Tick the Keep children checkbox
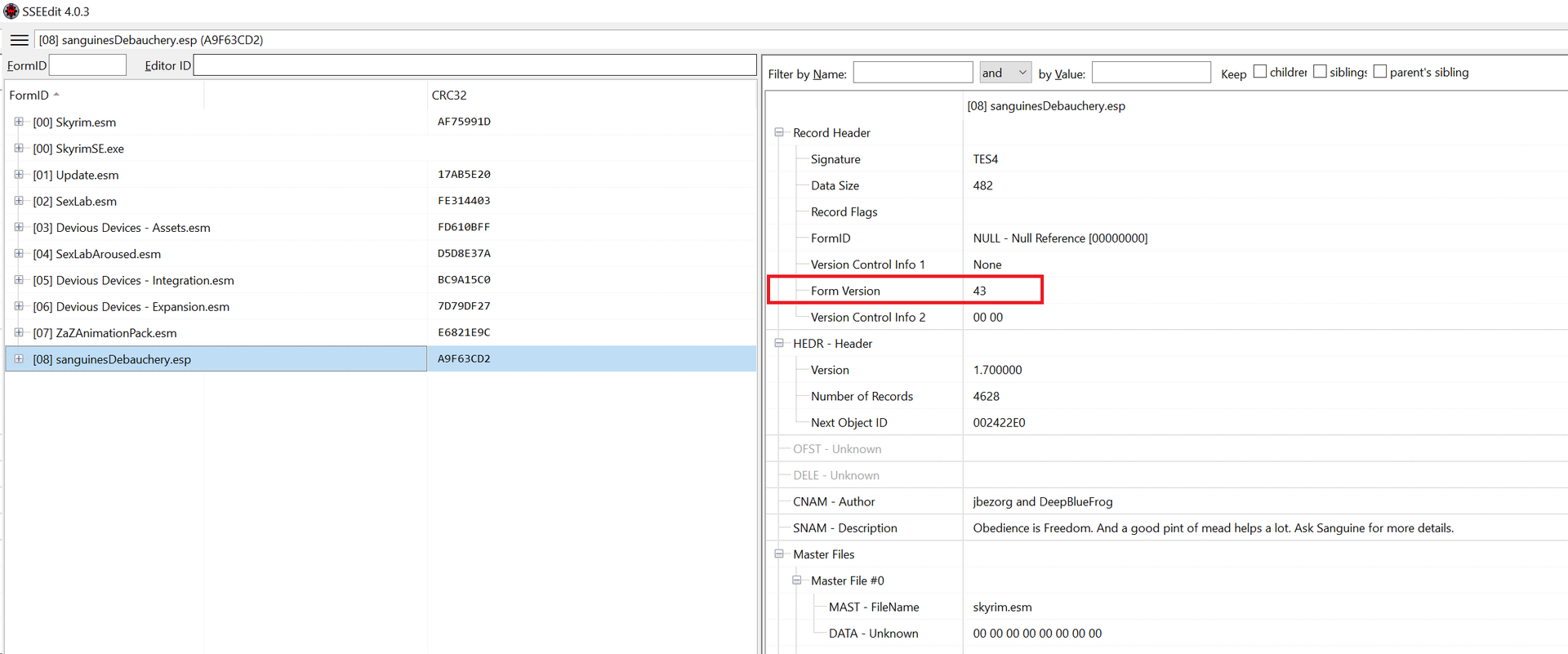The width and height of the screenshot is (1568, 654). pos(1260,72)
